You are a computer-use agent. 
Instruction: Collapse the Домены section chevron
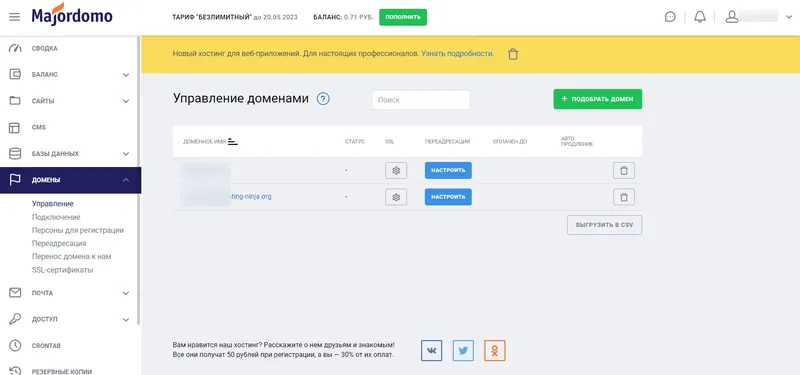(126, 180)
